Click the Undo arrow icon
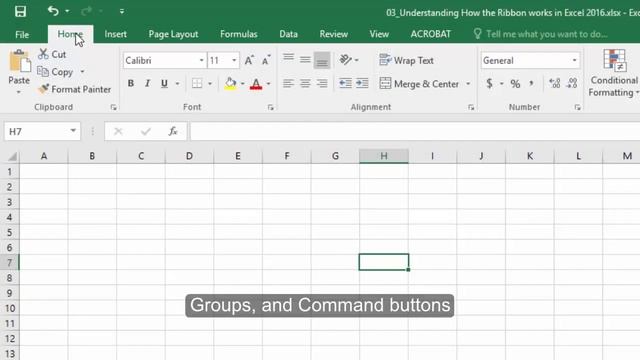Screen dimensions: 640x360 (x=53, y=11)
